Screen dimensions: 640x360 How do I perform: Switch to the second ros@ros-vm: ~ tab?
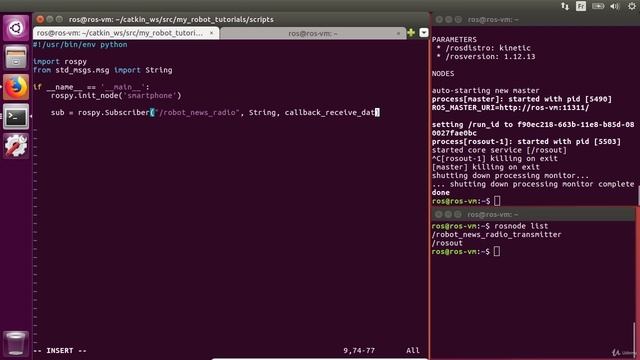coord(313,33)
